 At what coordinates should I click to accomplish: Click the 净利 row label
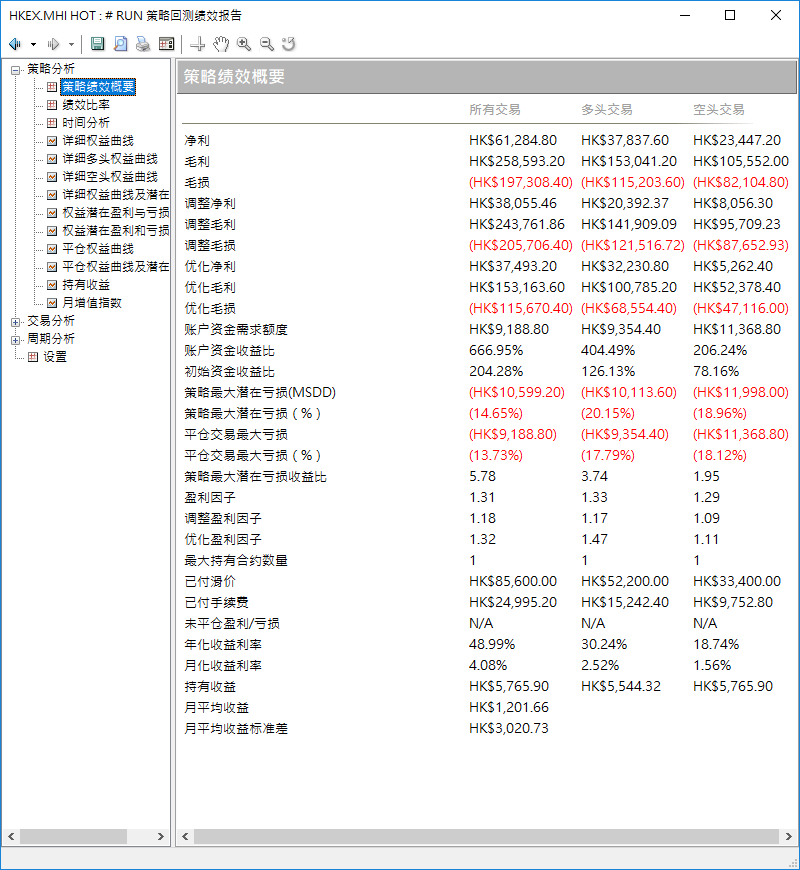point(197,141)
